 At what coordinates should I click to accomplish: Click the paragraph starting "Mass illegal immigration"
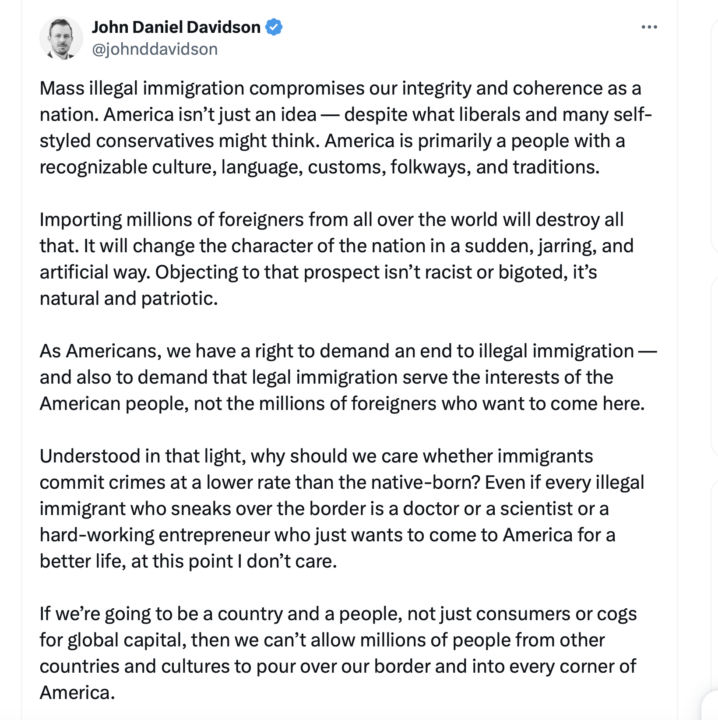click(x=345, y=129)
